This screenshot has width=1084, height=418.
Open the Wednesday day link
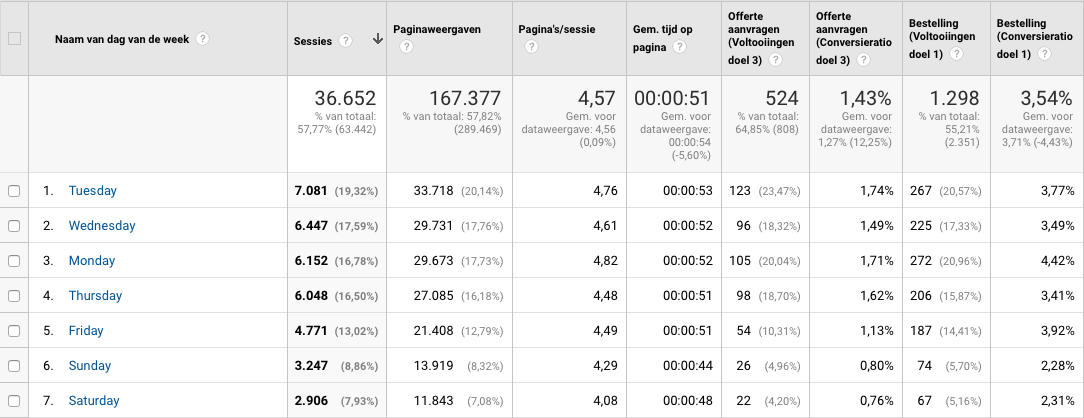(x=102, y=226)
